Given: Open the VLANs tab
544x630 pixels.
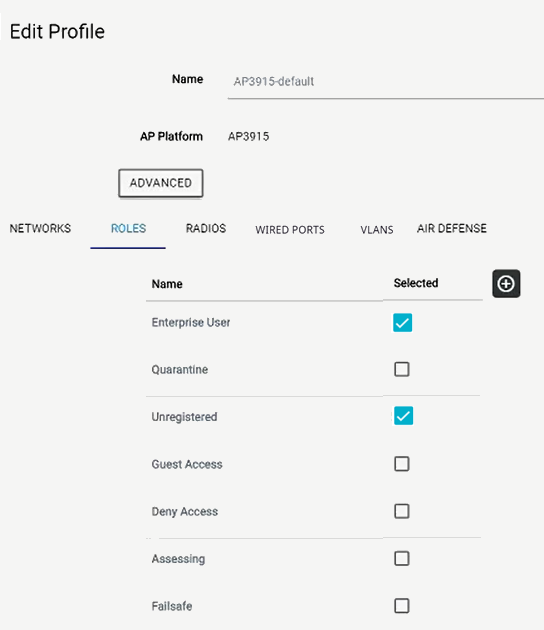Looking at the screenshot, I should [376, 230].
